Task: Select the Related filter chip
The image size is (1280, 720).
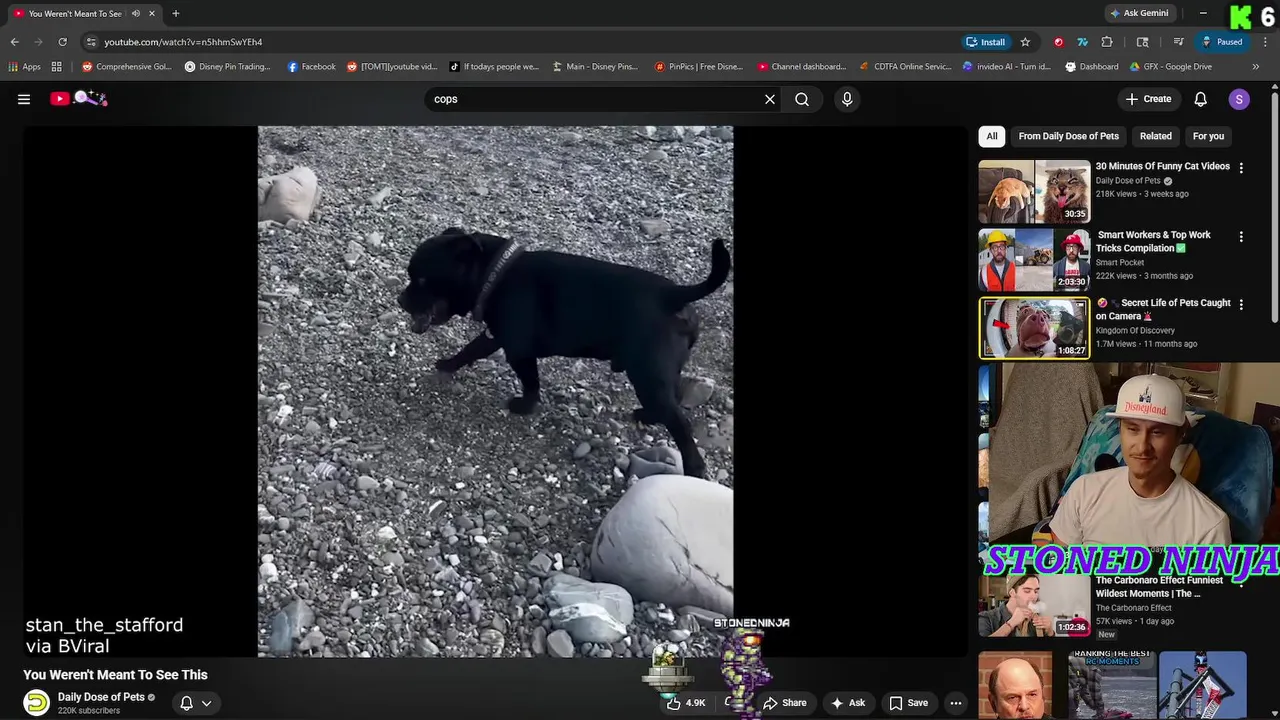Action: (x=1155, y=136)
